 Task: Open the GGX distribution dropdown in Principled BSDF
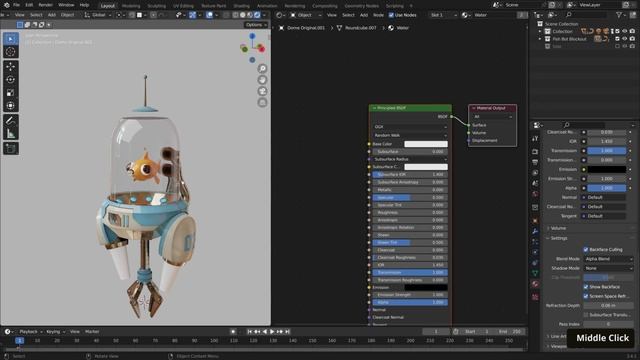tap(410, 127)
